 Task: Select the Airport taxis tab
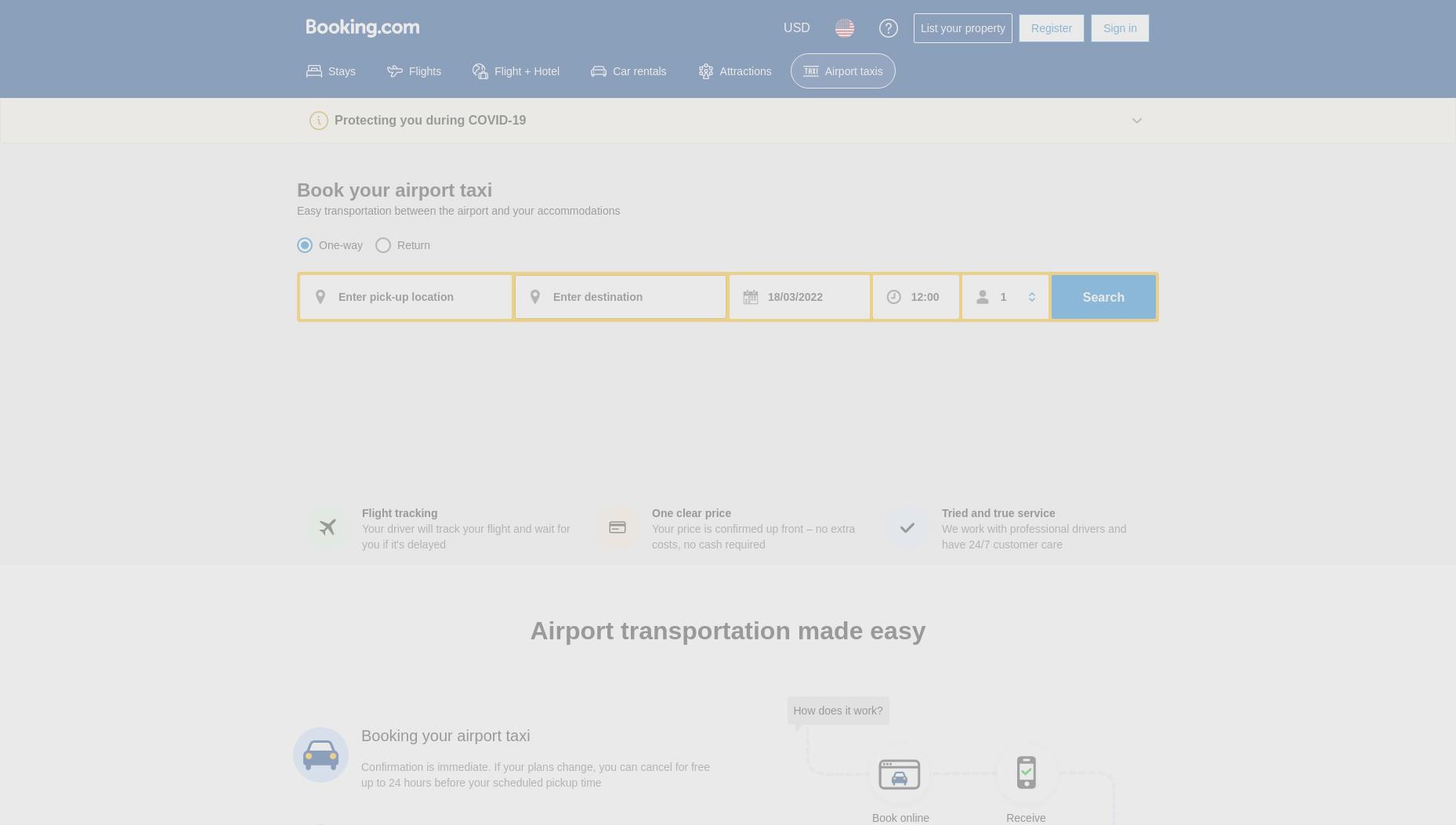pos(843,71)
